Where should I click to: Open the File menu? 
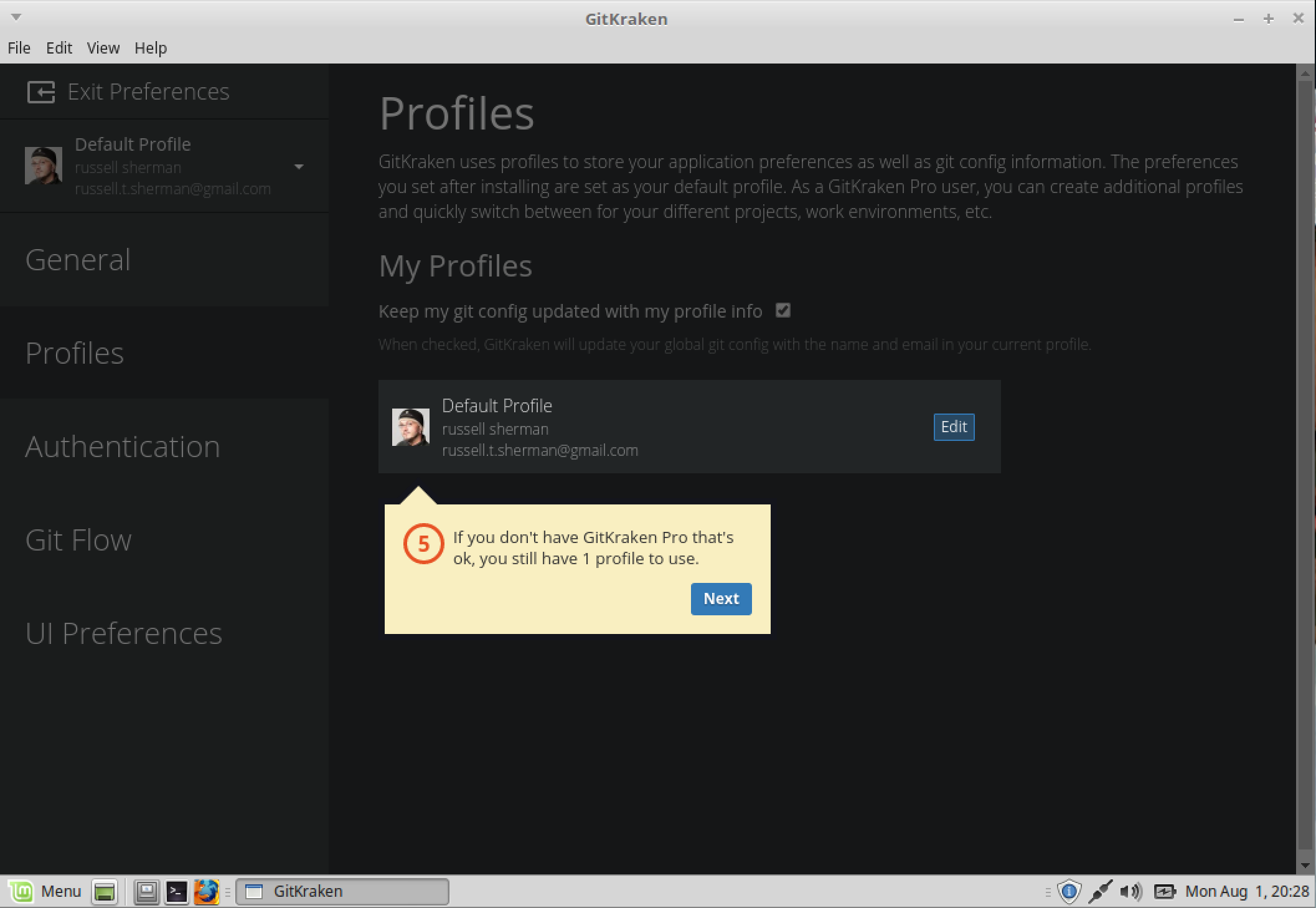(19, 48)
